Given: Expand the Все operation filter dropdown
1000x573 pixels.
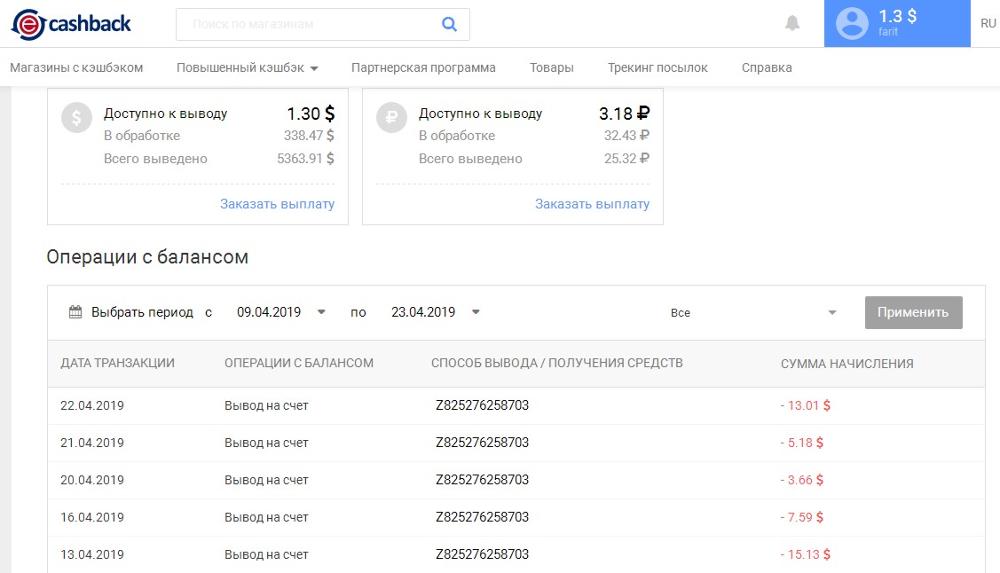Looking at the screenshot, I should [x=753, y=313].
